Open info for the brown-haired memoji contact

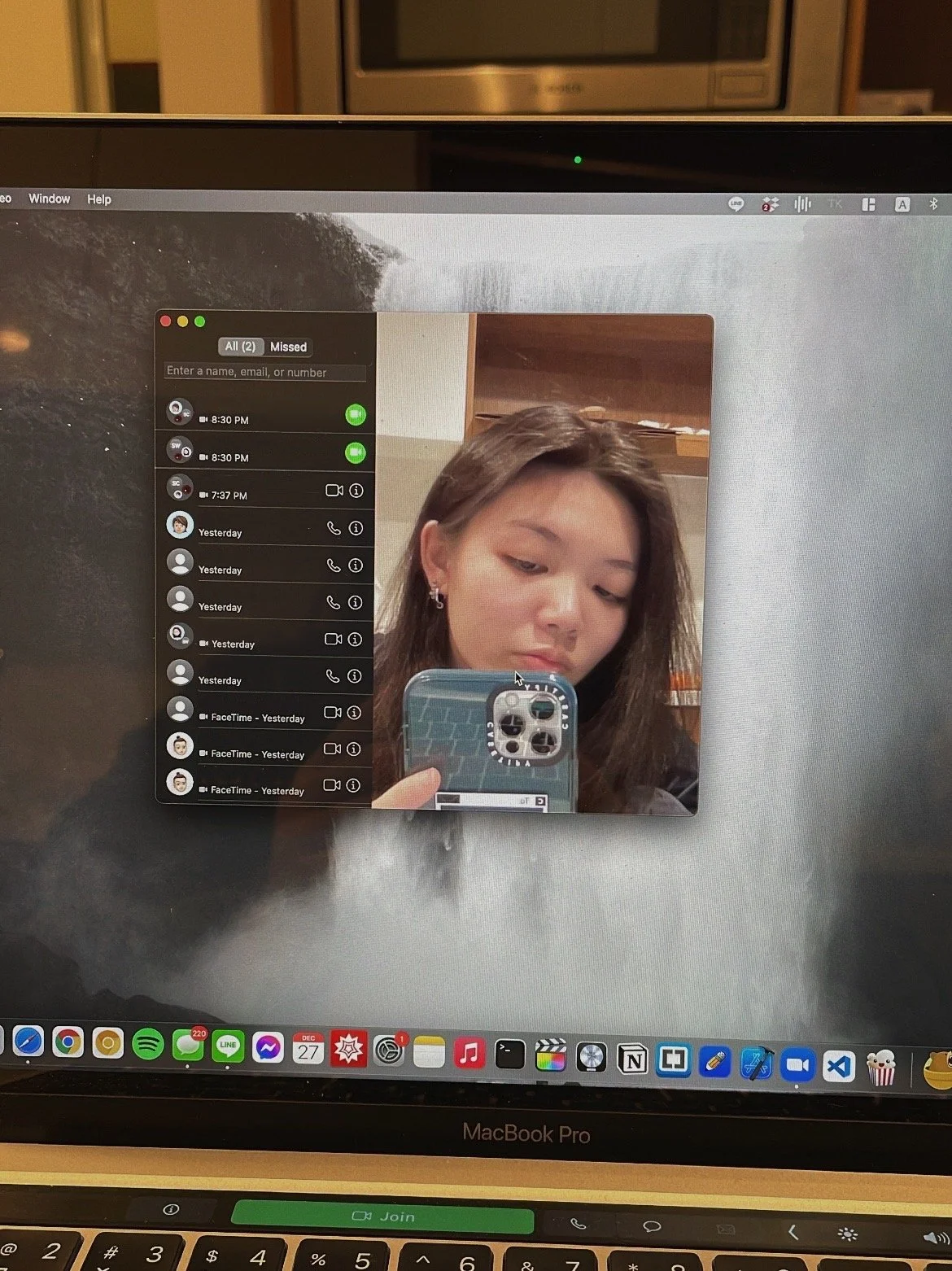[x=356, y=528]
